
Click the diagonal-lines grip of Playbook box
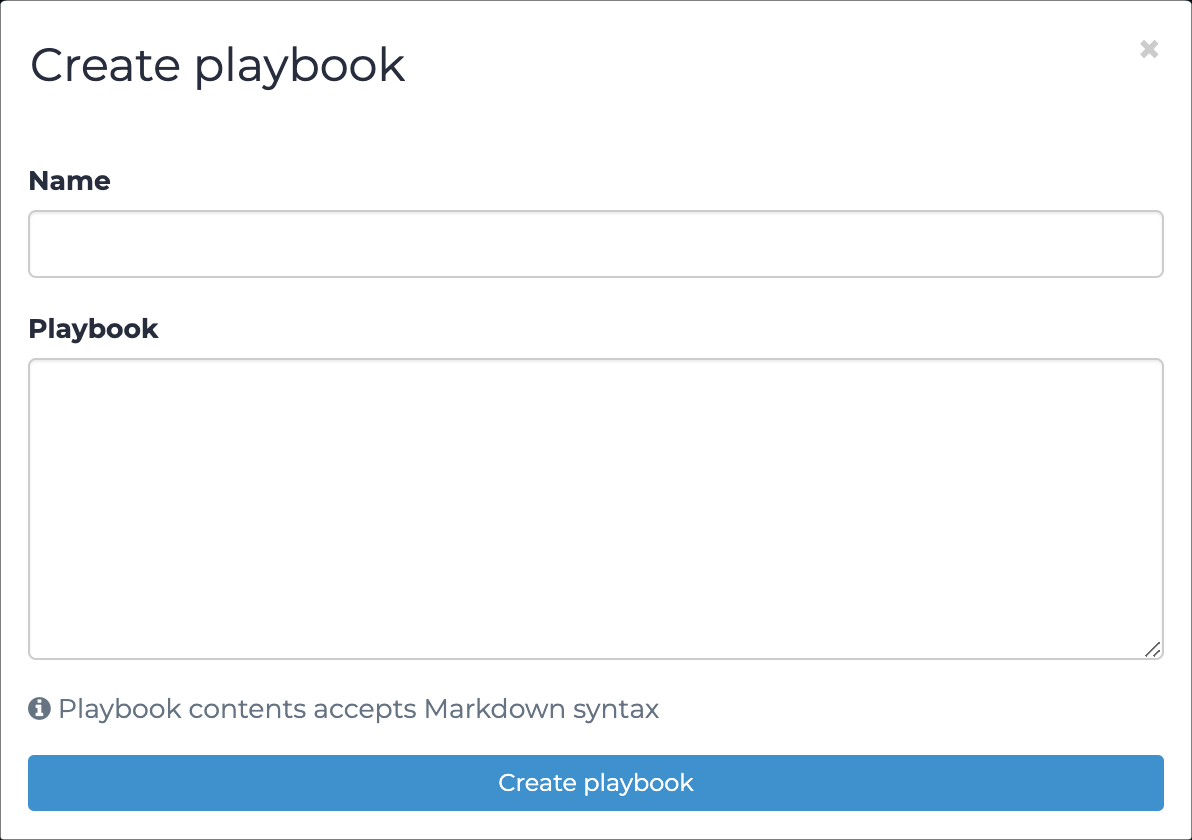tap(1152, 649)
